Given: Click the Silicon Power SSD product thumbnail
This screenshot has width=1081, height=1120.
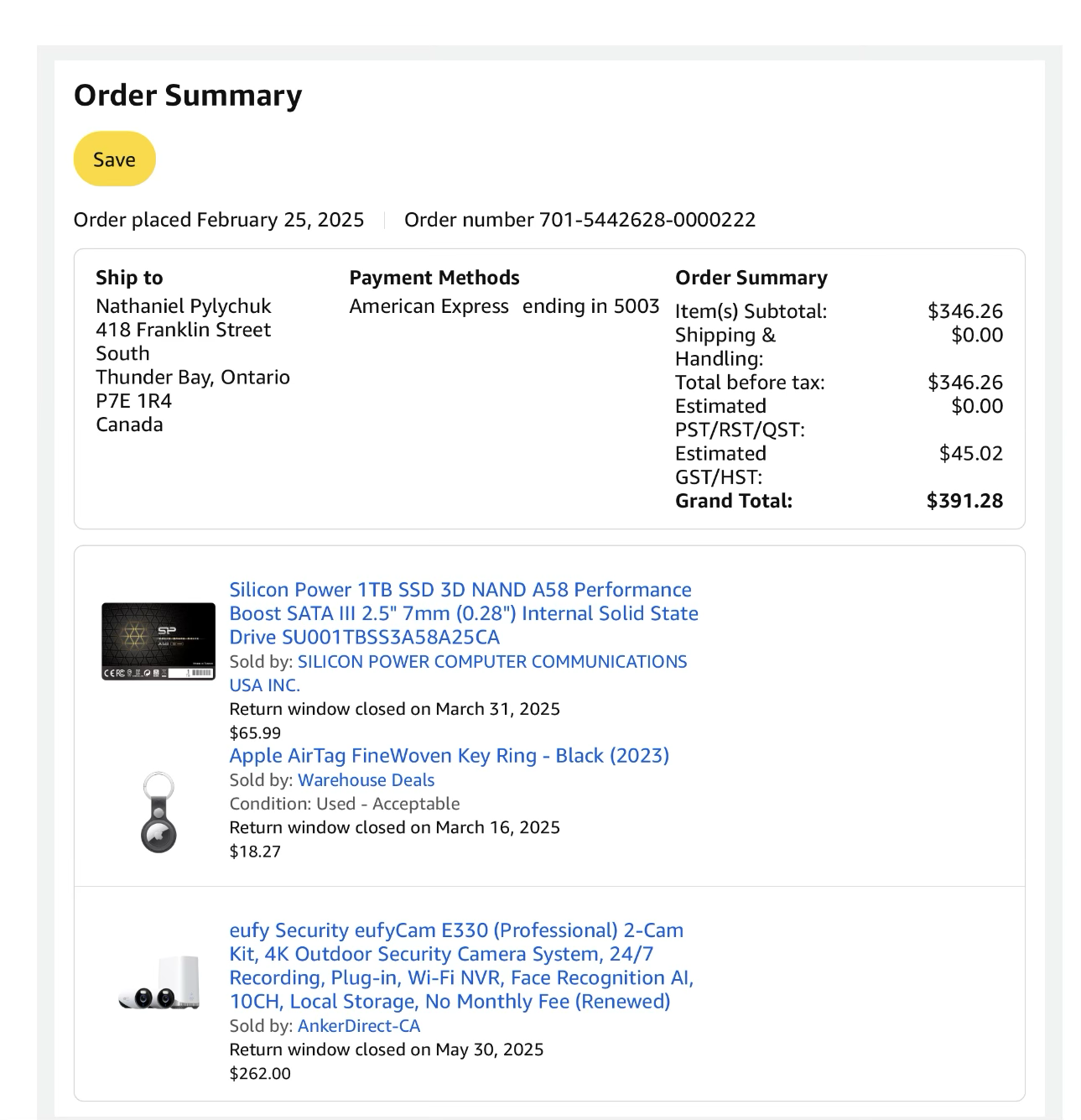Looking at the screenshot, I should (159, 641).
